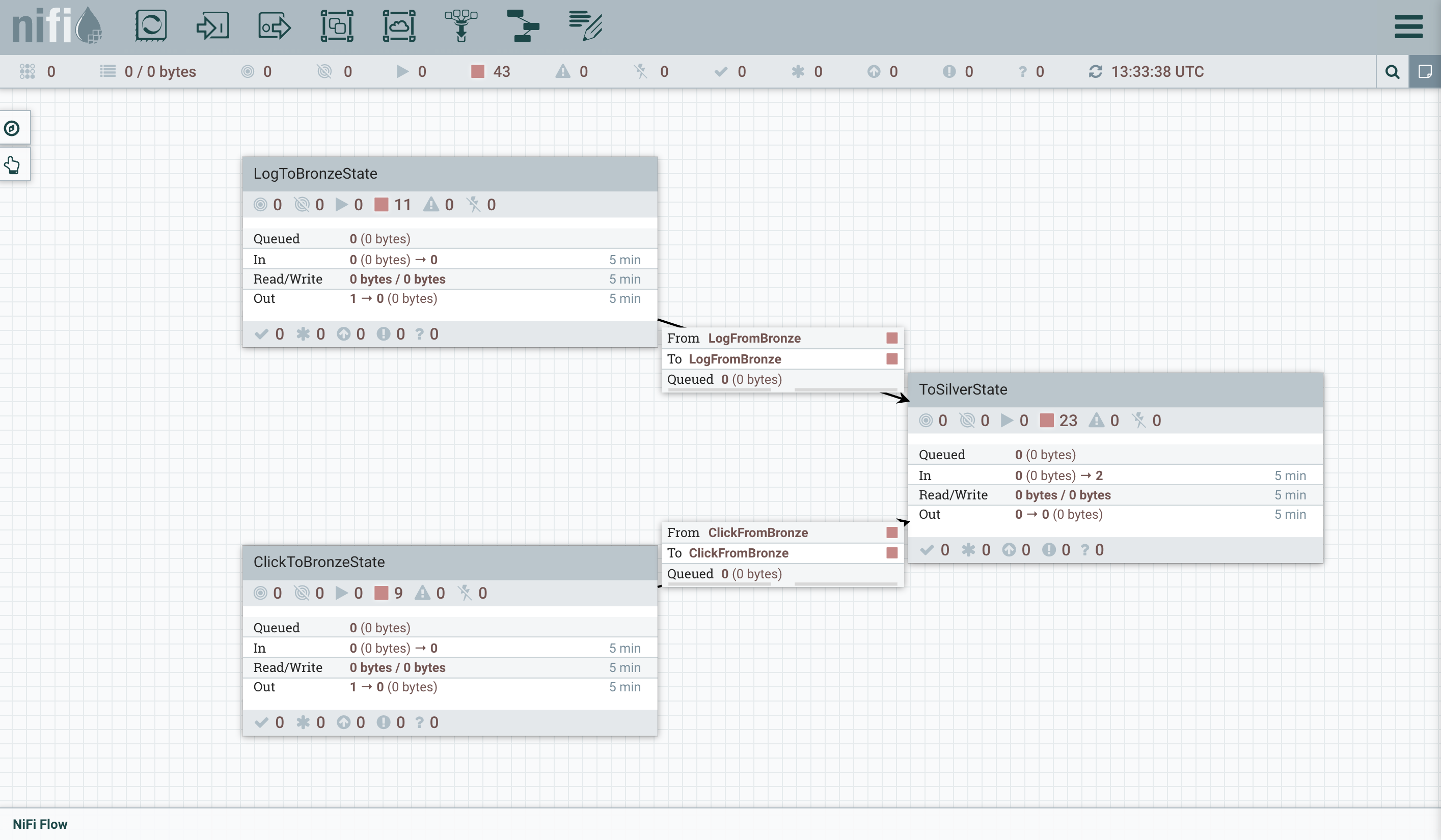
Task: Click the locally modified and stale icon in status bar
Action: pos(948,71)
